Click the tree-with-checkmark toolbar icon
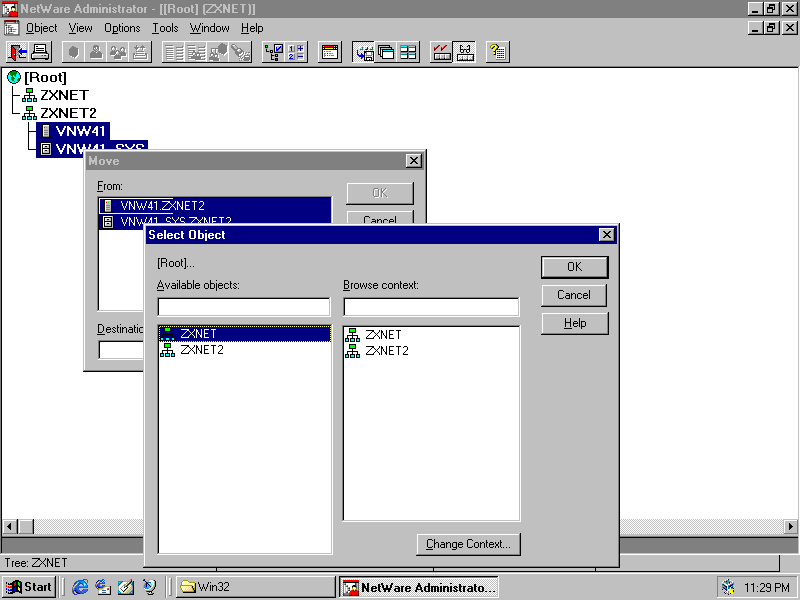The height and width of the screenshot is (600, 800). [274, 52]
